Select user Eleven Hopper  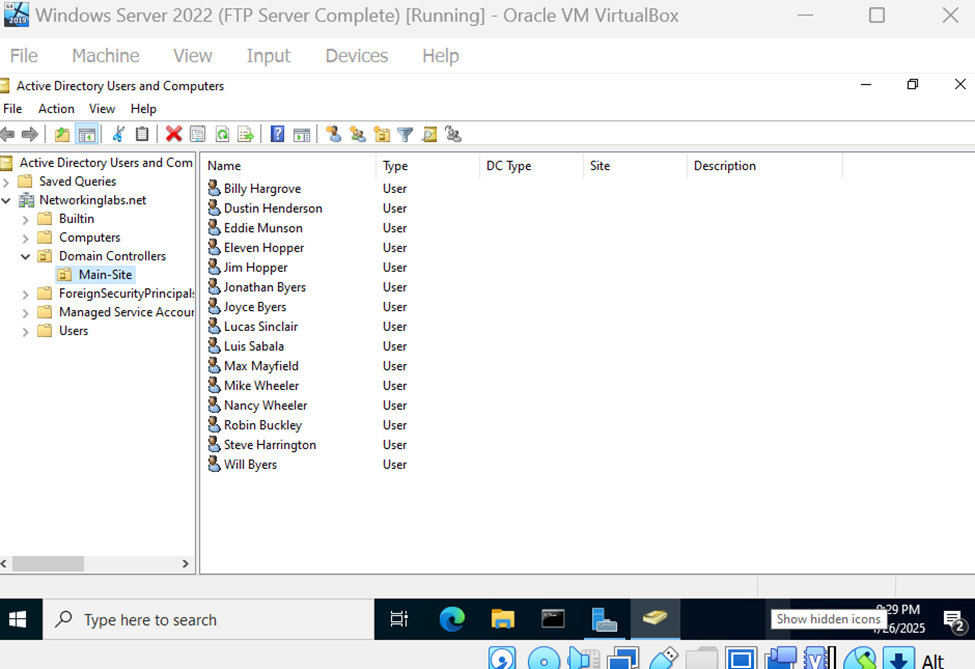click(x=264, y=247)
